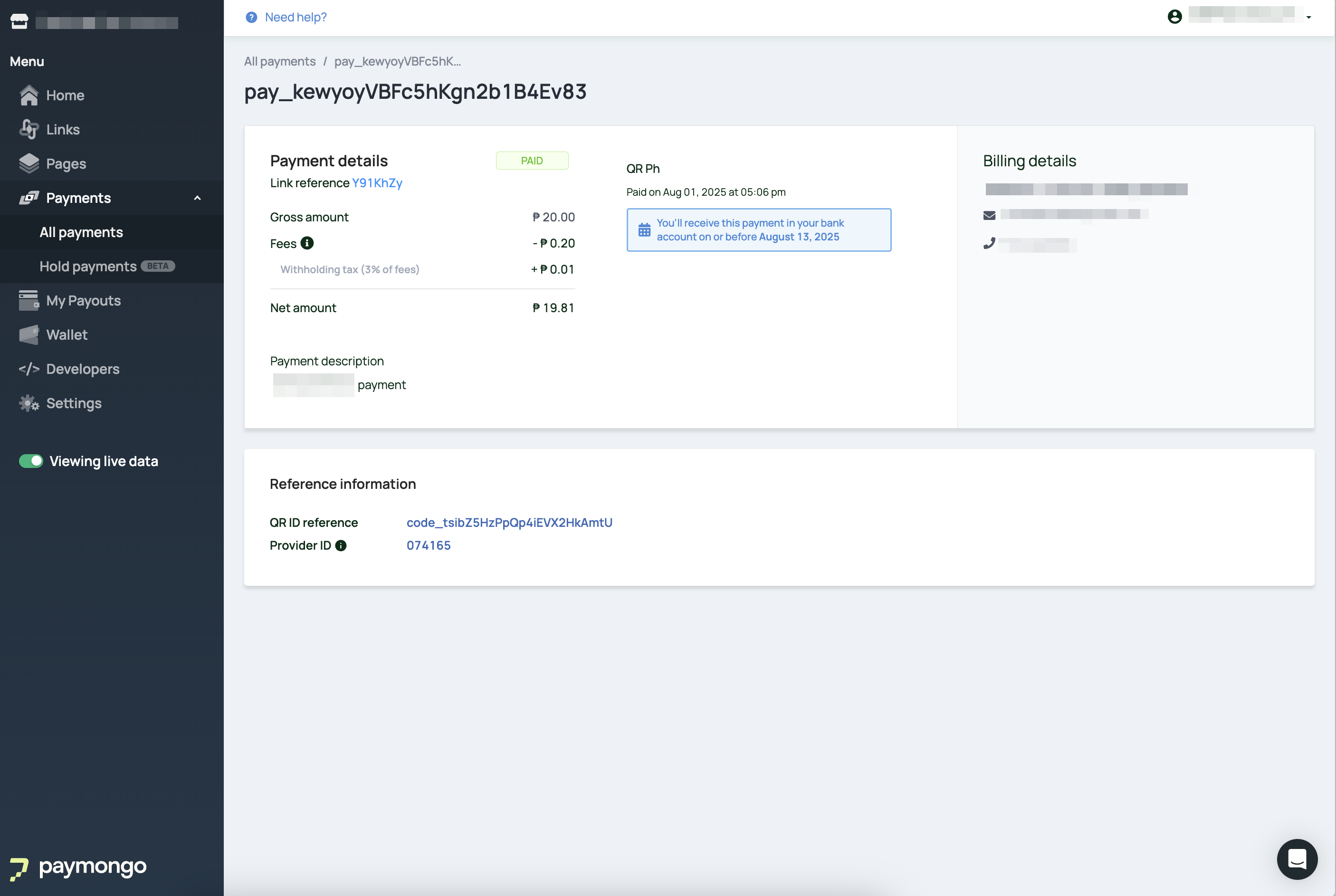Go to My Payouts
This screenshot has width=1336, height=896.
click(x=84, y=301)
